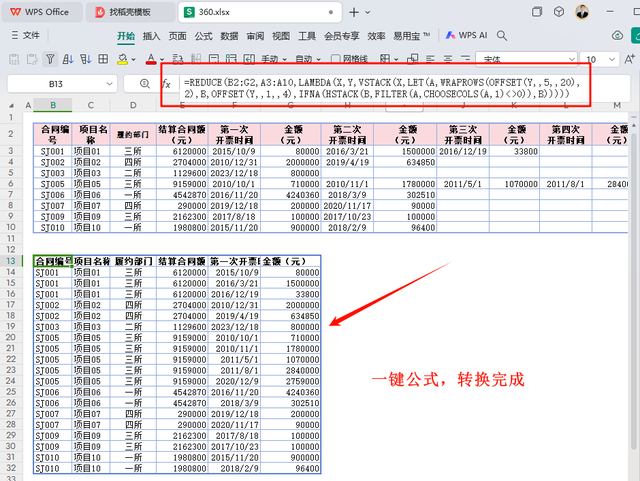
Task: Expand the fill color dropdown arrow
Action: coord(133,60)
